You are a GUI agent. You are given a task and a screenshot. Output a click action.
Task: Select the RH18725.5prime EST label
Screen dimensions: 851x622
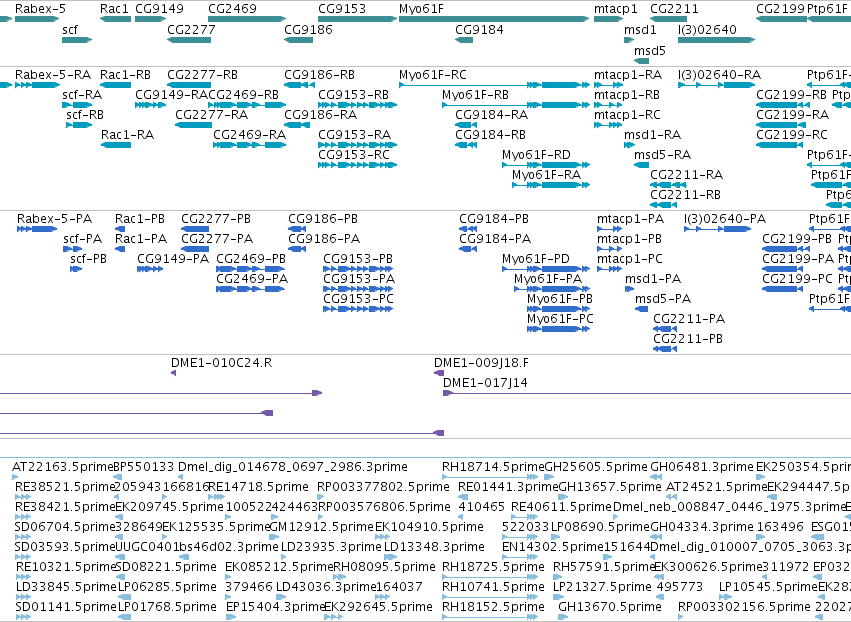(493, 567)
